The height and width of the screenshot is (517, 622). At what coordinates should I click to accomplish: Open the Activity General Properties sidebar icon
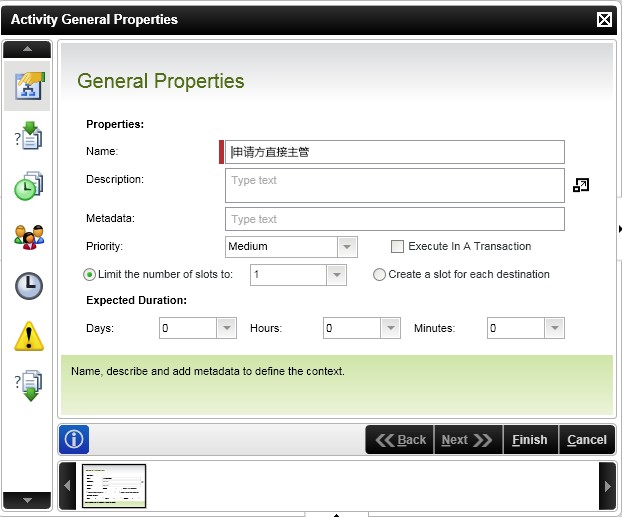pyautogui.click(x=29, y=86)
